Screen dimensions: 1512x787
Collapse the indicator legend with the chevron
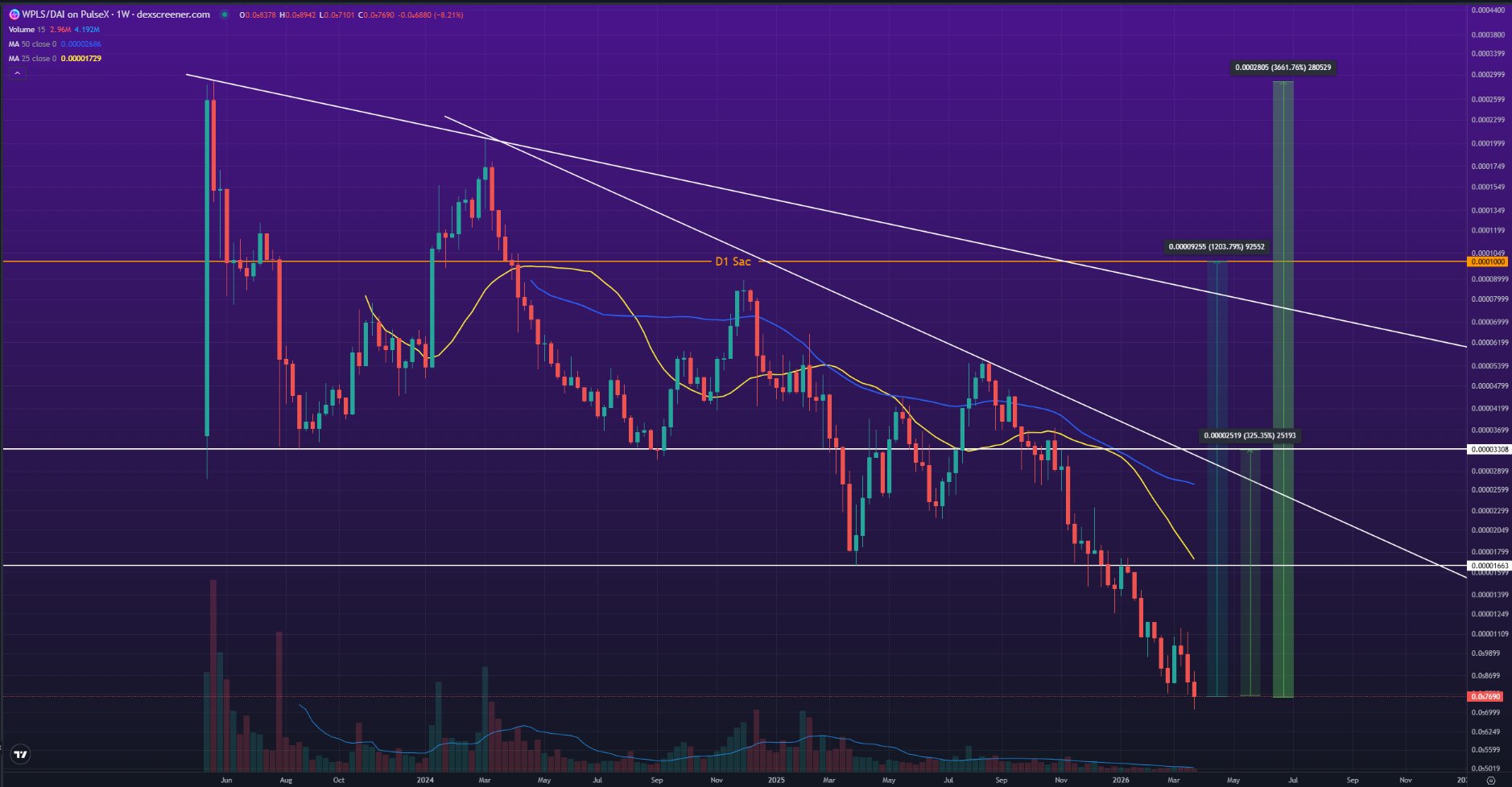[x=17, y=73]
